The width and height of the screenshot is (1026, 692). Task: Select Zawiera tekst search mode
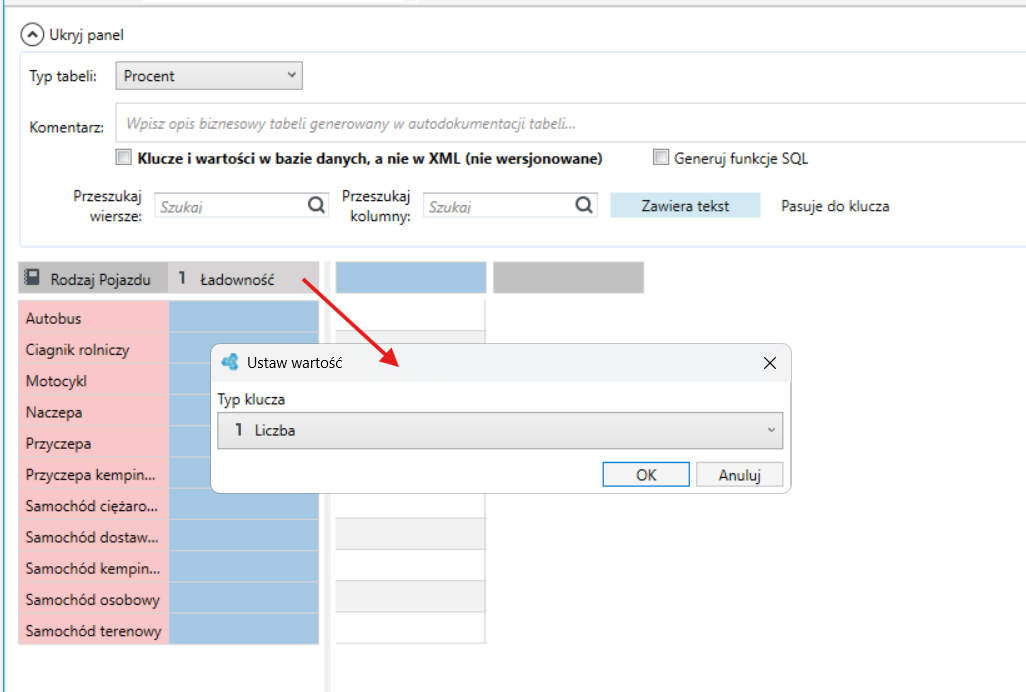pyautogui.click(x=685, y=205)
